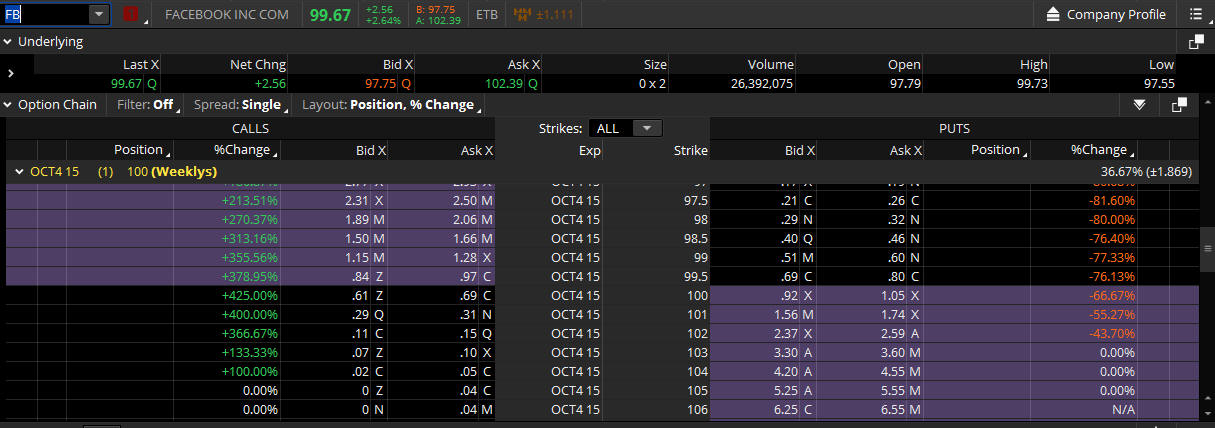
Task: Collapse the Underlying section
Action: 8,42
